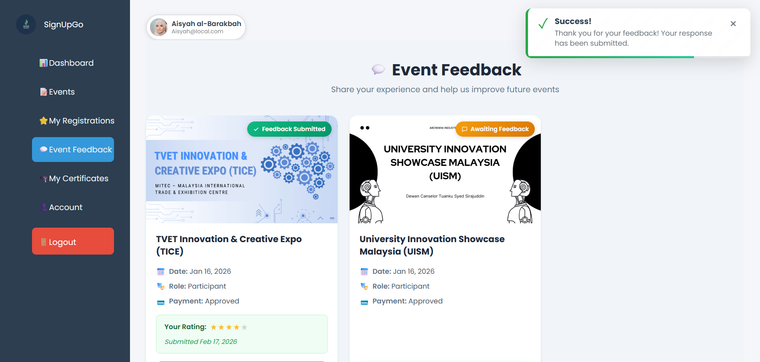Click the SignUpGo logo icon

(x=26, y=24)
